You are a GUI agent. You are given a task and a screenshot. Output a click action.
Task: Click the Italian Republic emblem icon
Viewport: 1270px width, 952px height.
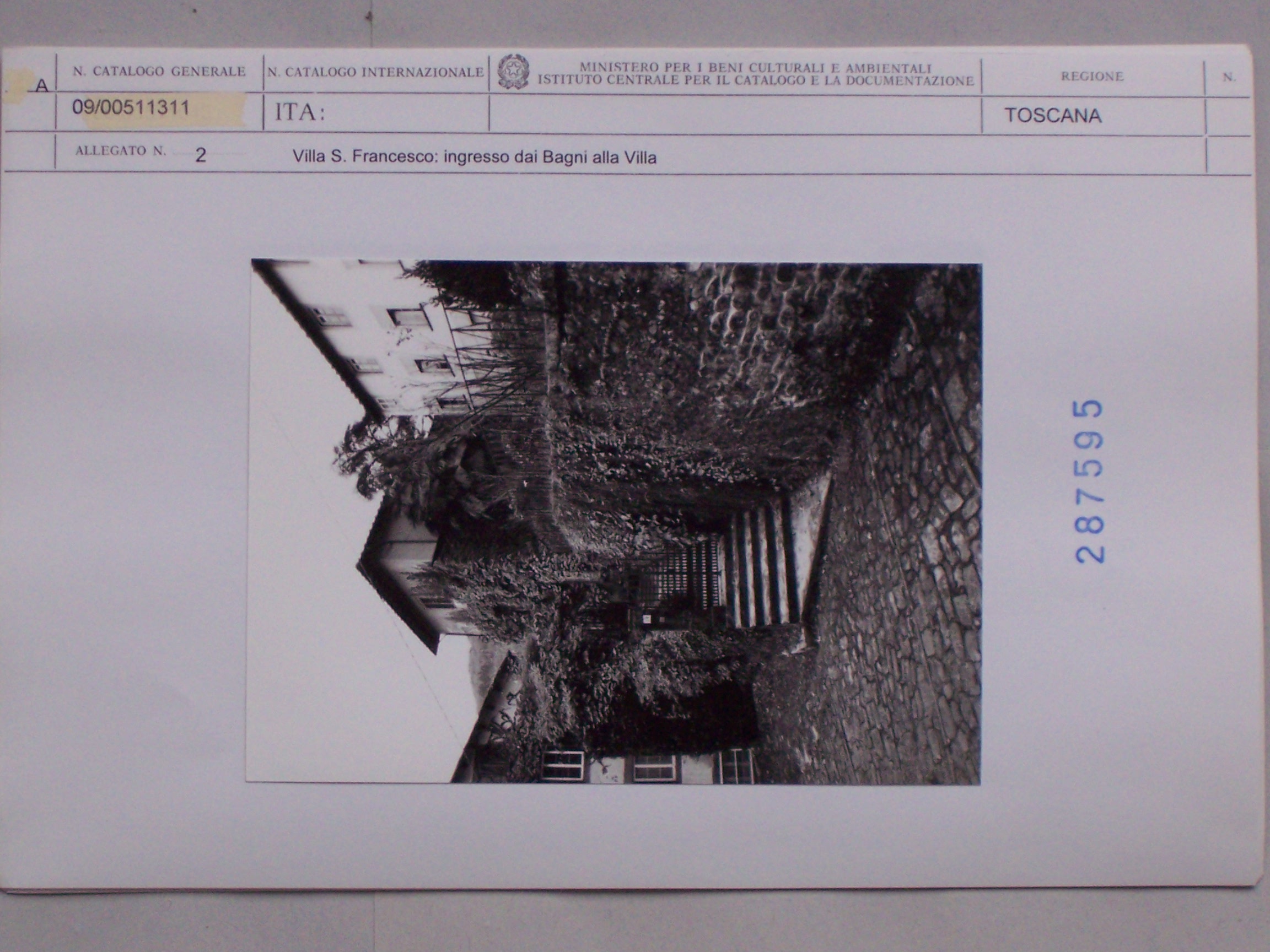coord(513,72)
